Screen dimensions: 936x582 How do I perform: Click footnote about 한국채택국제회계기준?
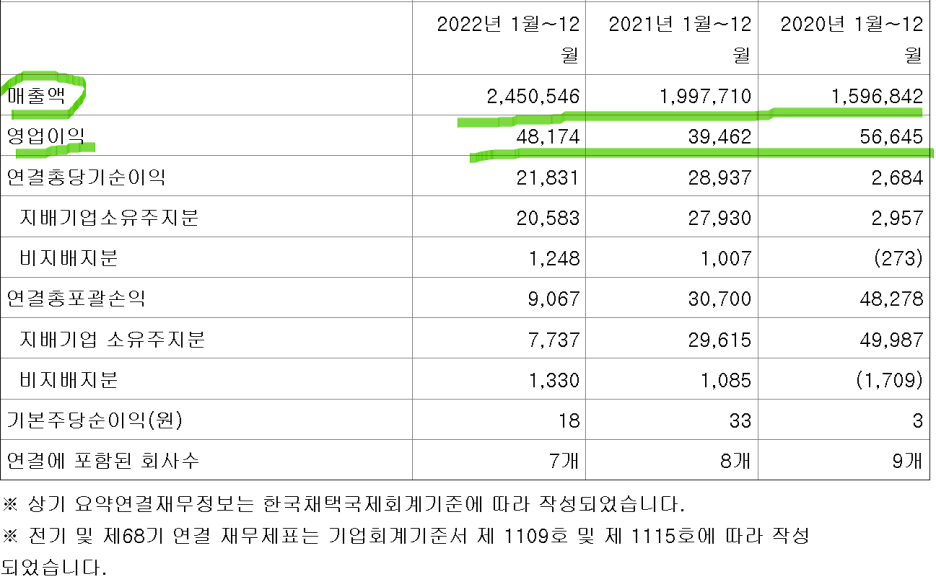(x=343, y=505)
